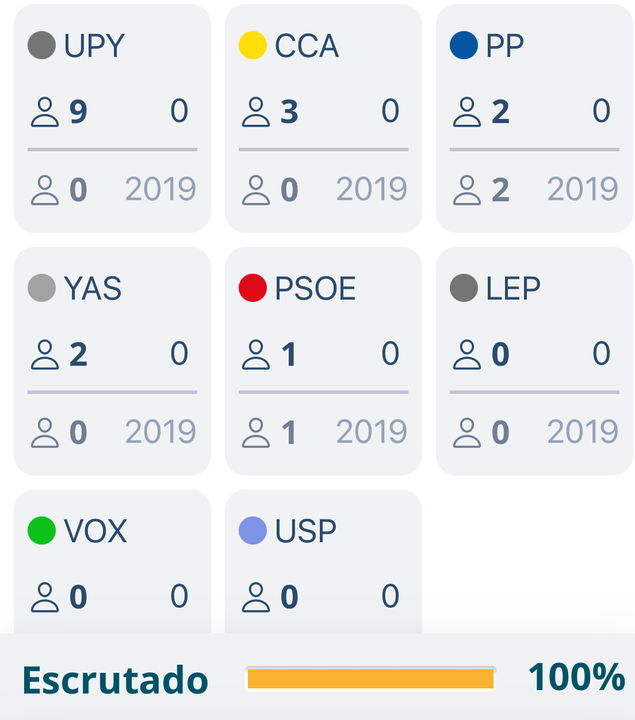The image size is (635, 720).
Task: Click the gray dot beside UPY
Action: [x=42, y=45]
